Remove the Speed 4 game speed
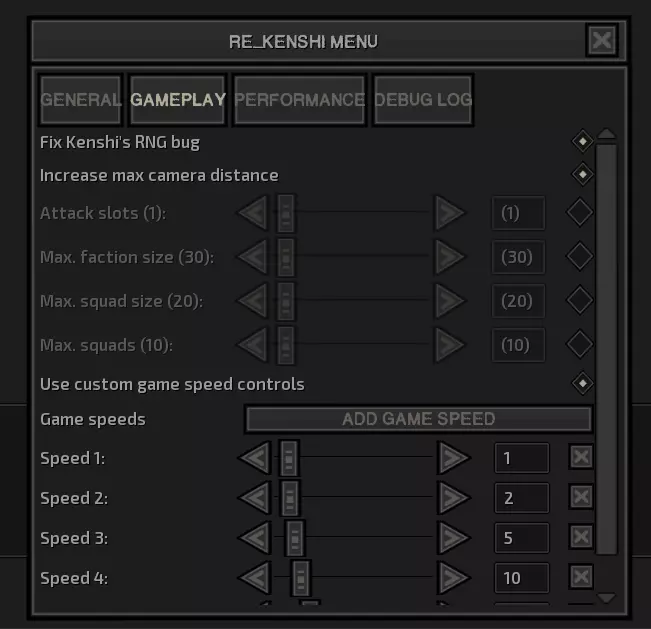The height and width of the screenshot is (629, 651). (581, 577)
